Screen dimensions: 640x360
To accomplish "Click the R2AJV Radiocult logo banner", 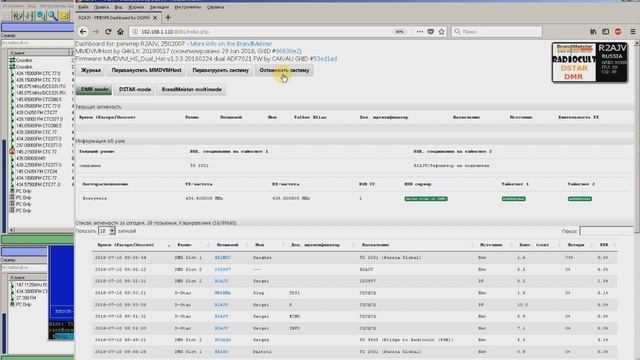I will [590, 62].
